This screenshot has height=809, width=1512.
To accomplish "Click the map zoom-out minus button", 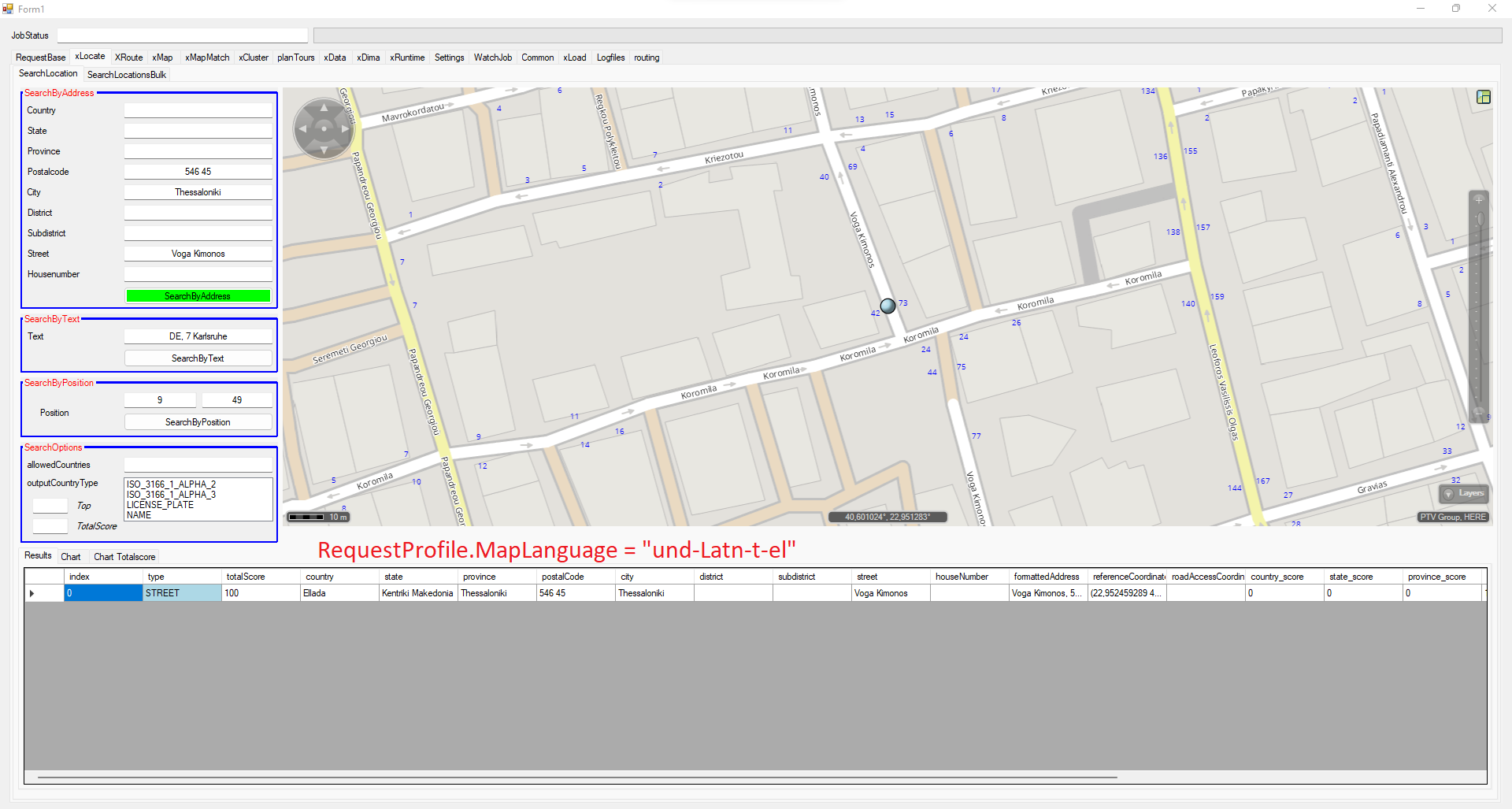I will point(1478,412).
